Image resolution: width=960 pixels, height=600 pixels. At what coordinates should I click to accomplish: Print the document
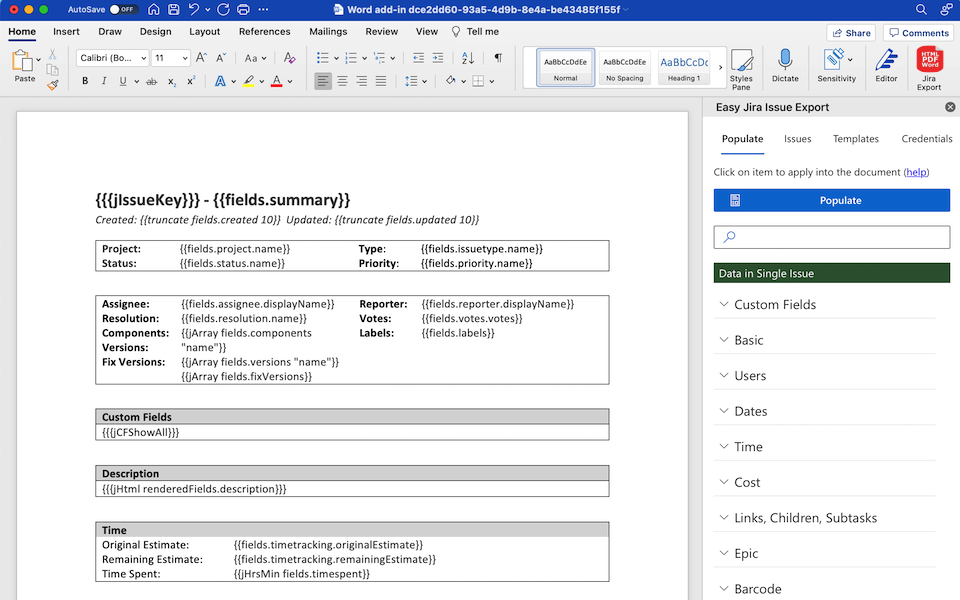pyautogui.click(x=243, y=9)
